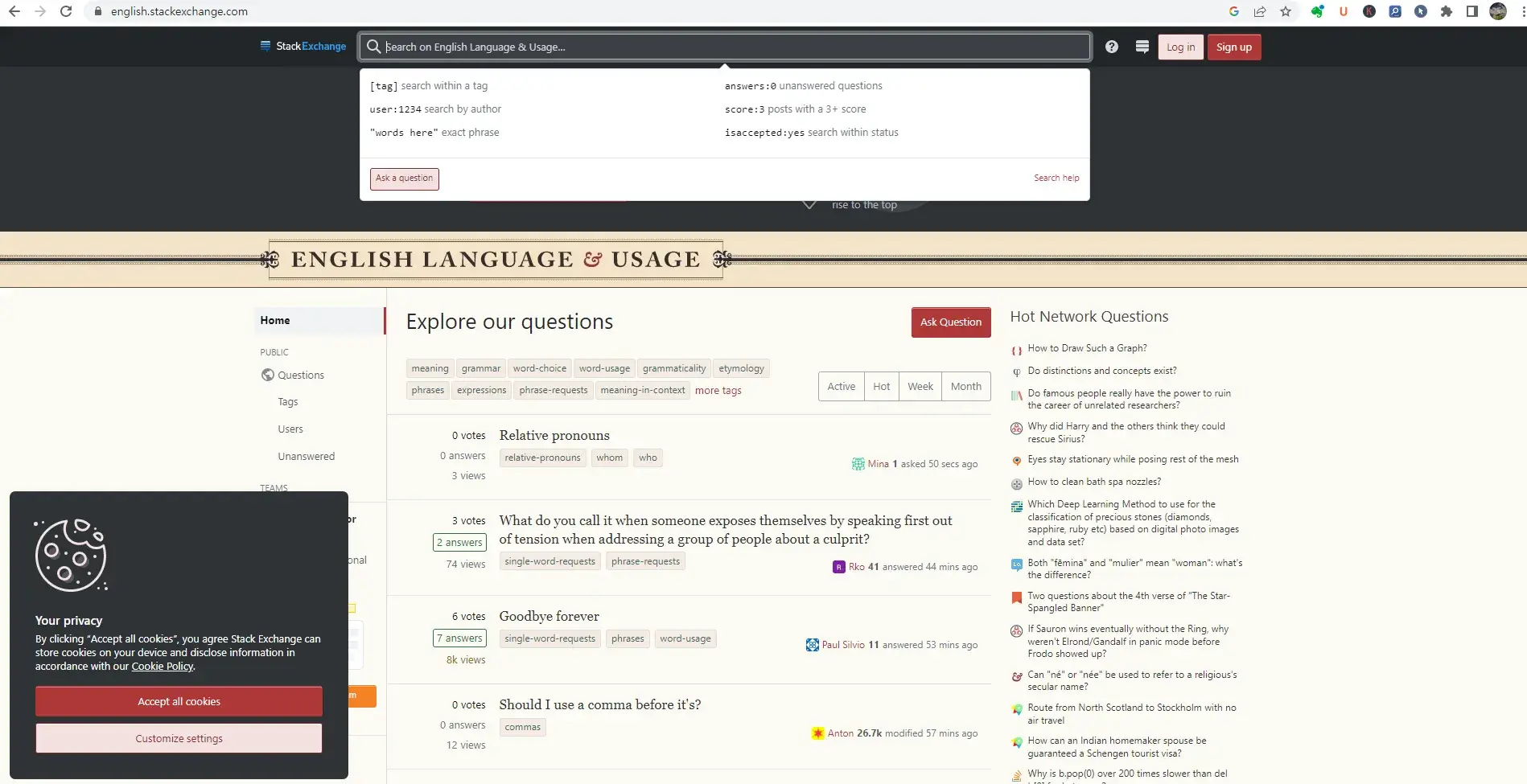Image resolution: width=1527 pixels, height=784 pixels.
Task: Click the Google icon in address bar
Action: tap(1234, 11)
